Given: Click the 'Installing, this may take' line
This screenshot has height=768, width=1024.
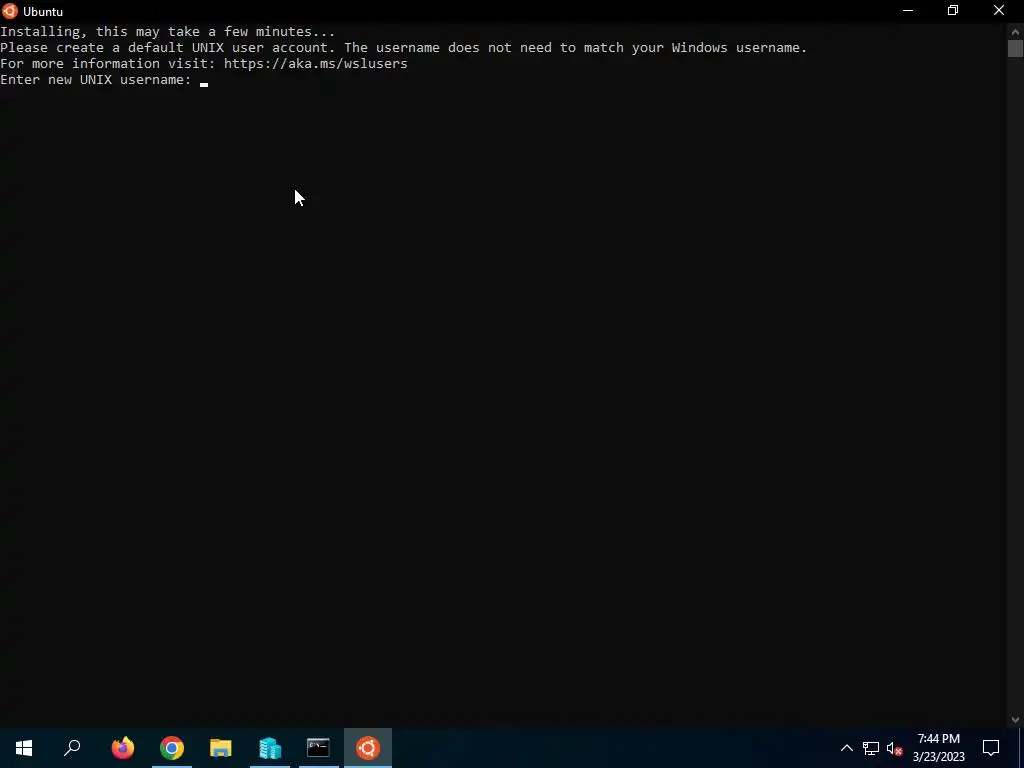Looking at the screenshot, I should (x=168, y=31).
